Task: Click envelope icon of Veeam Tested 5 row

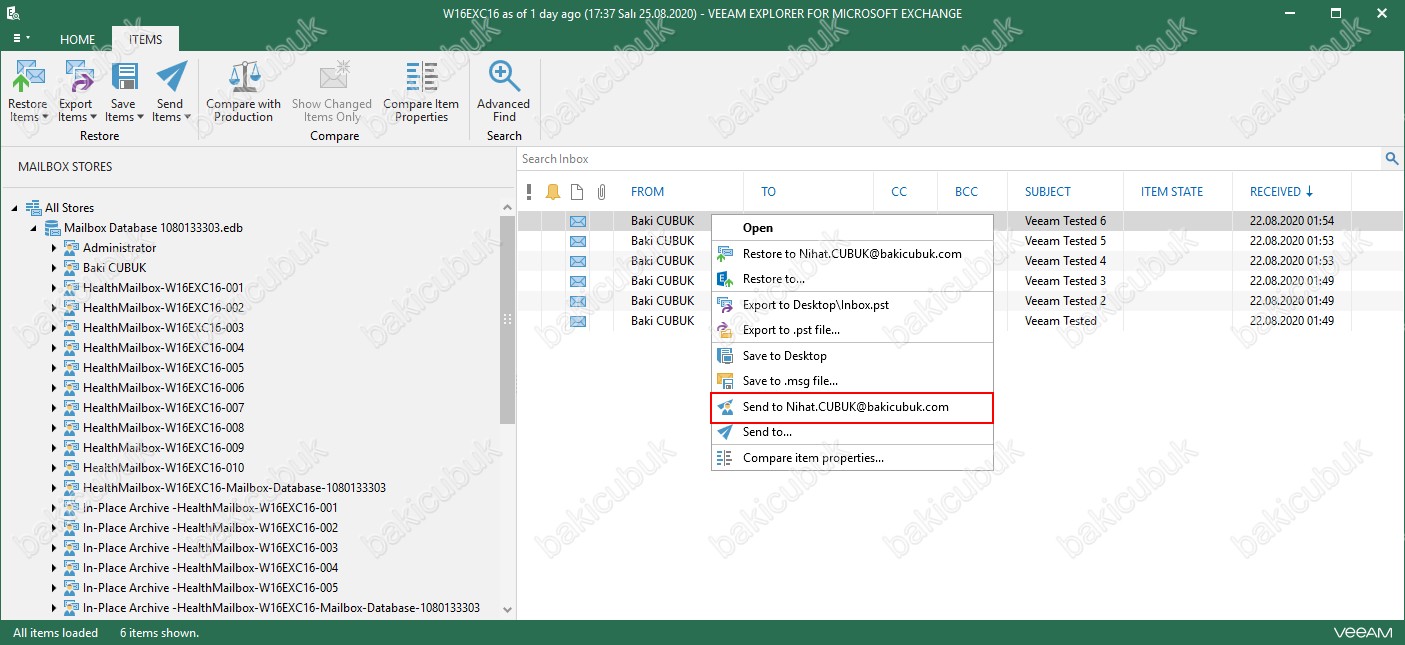Action: 578,241
